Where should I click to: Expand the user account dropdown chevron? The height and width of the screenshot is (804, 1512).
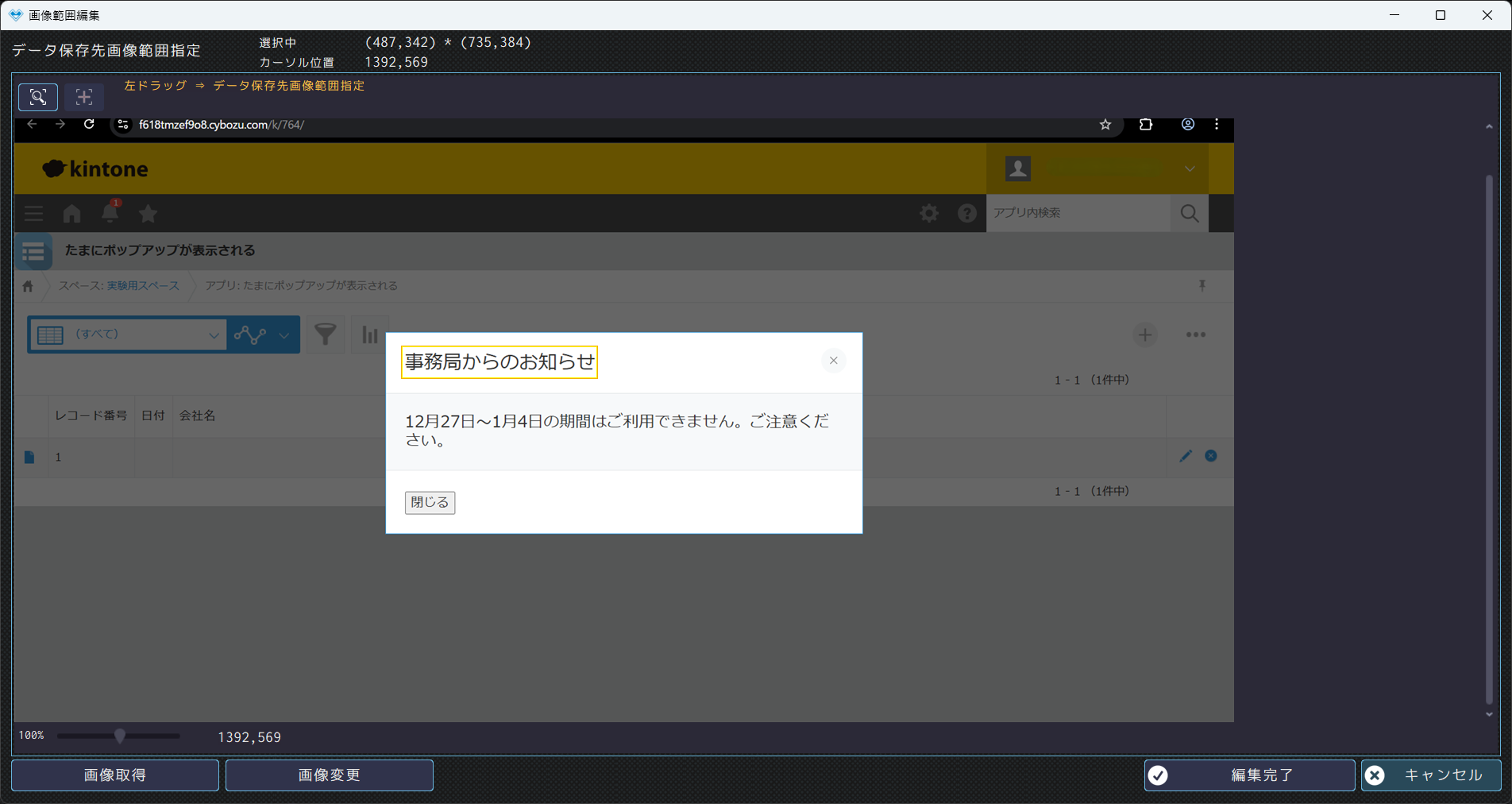(x=1189, y=168)
